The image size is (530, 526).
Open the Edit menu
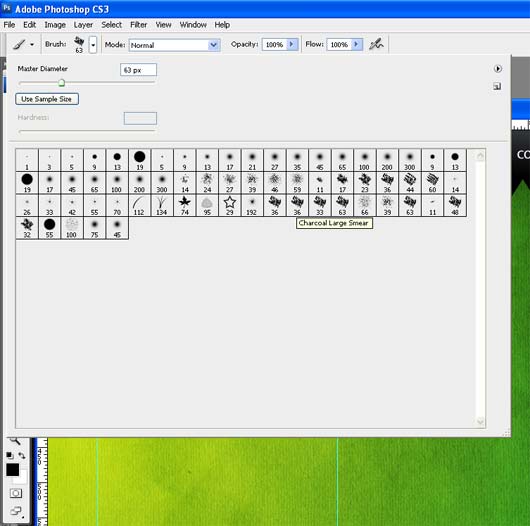pos(29,25)
